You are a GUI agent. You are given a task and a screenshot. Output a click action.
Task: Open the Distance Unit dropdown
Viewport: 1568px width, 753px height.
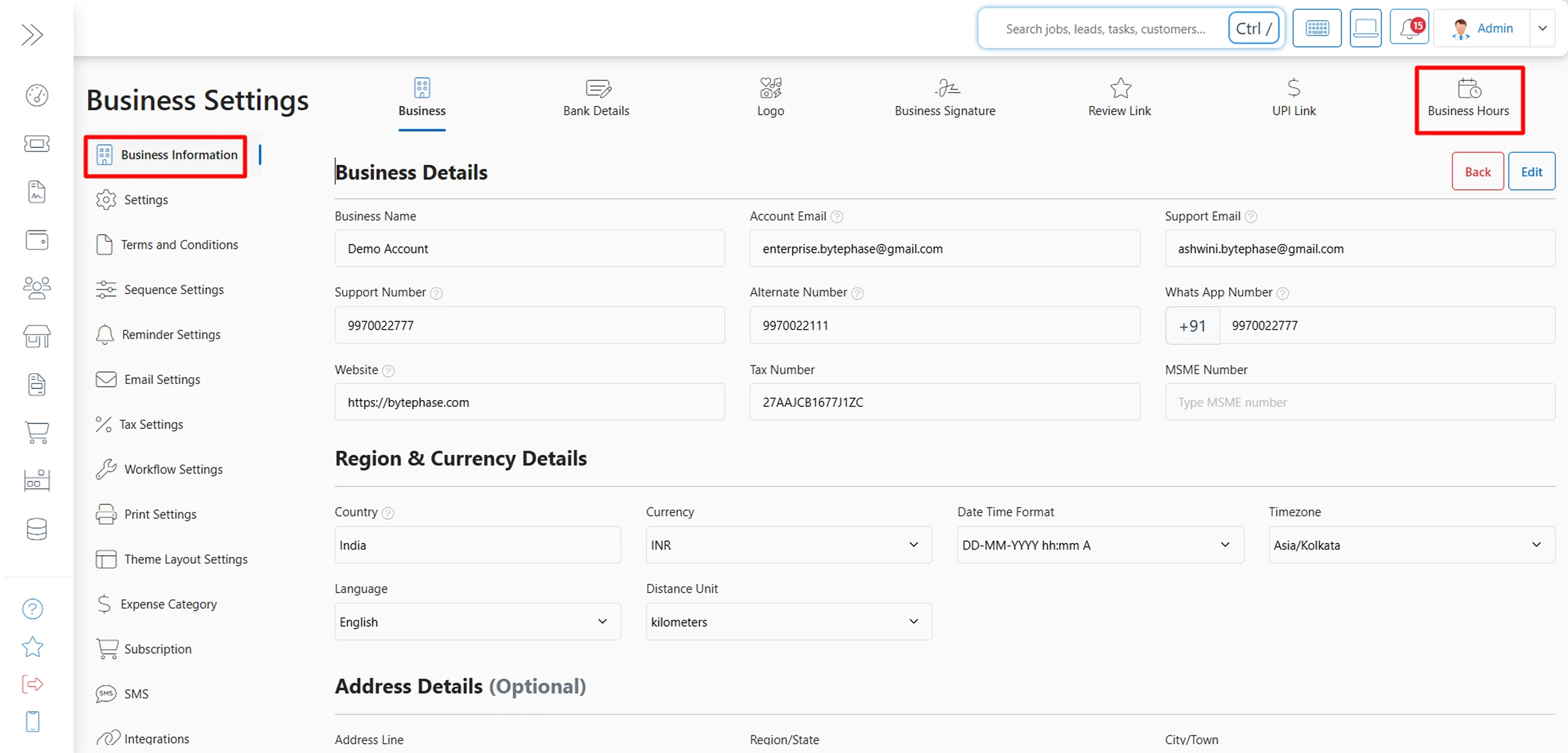[913, 621]
